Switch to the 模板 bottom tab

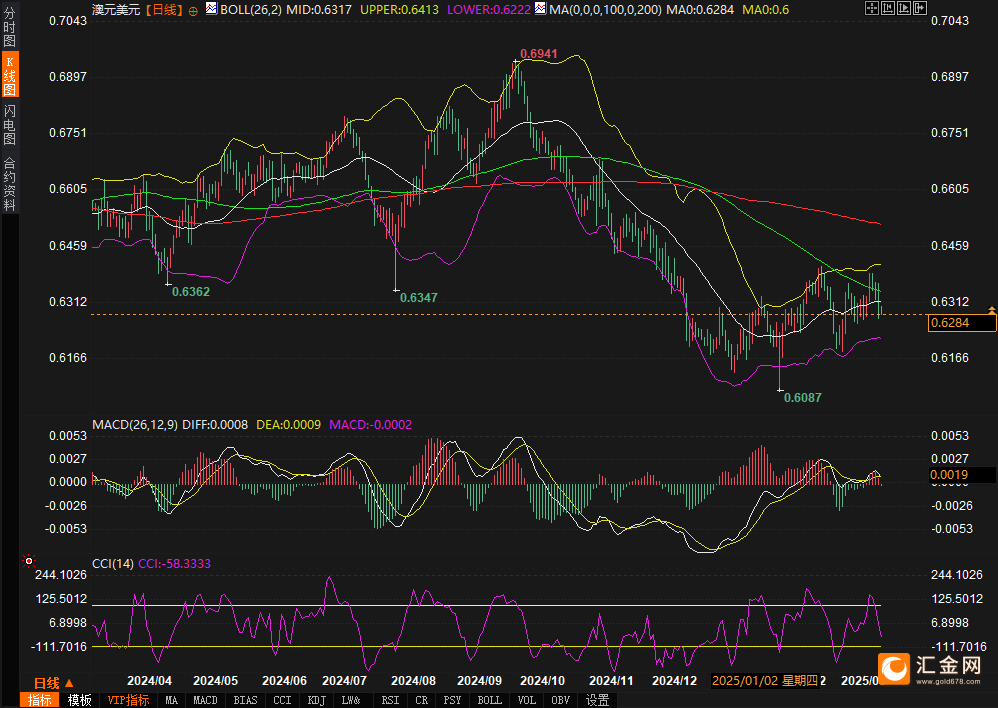point(80,700)
